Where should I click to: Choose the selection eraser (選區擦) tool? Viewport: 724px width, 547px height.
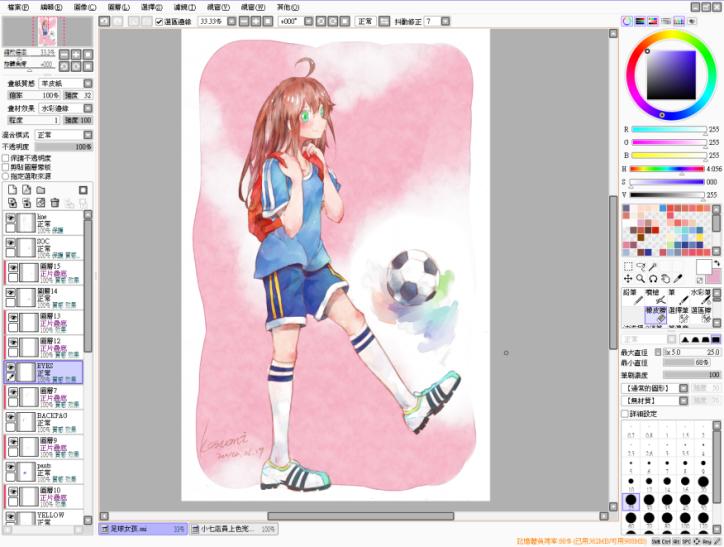(x=700, y=314)
